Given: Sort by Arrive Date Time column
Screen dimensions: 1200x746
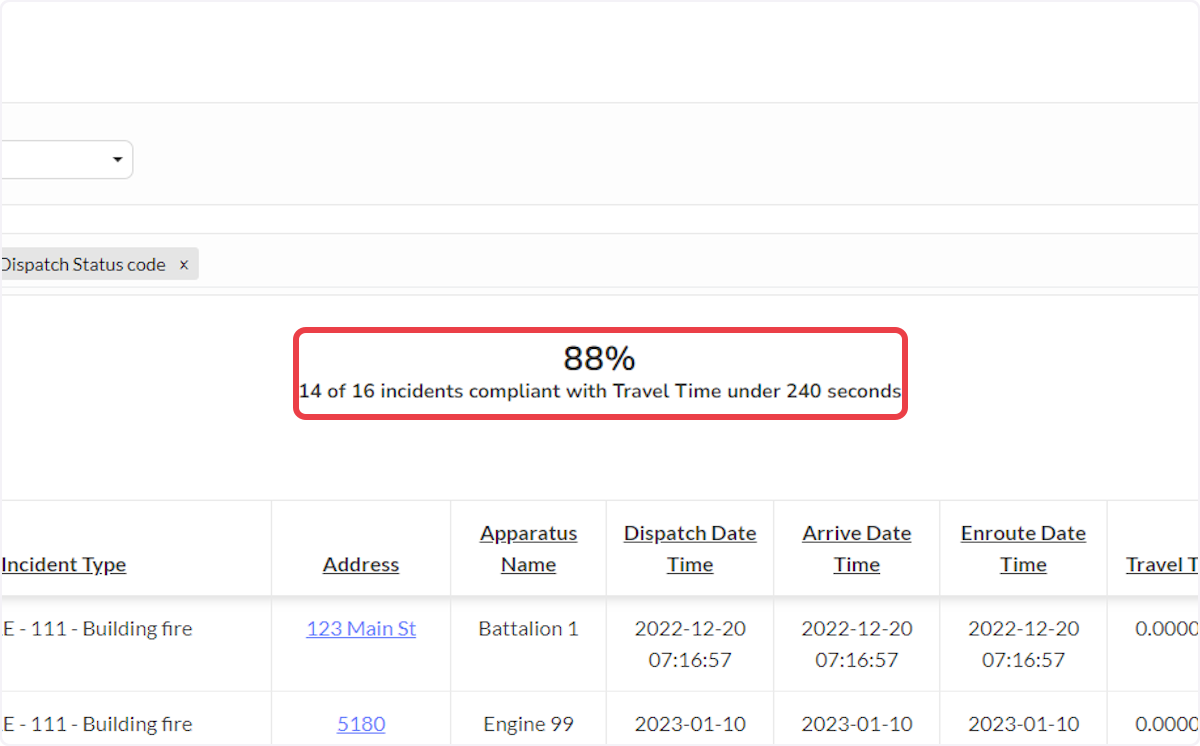Looking at the screenshot, I should (857, 549).
